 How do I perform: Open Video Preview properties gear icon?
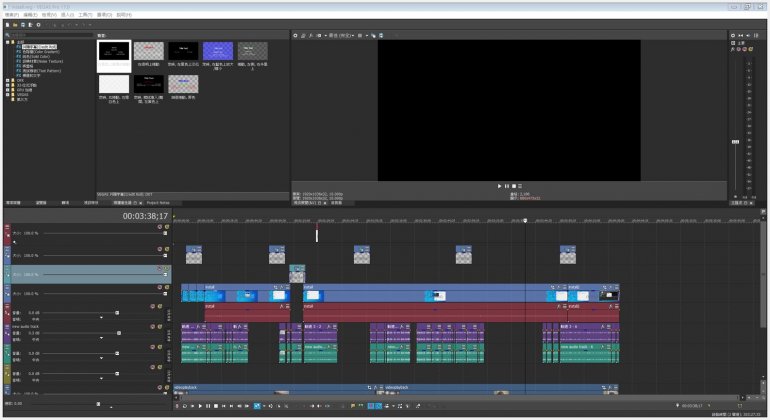click(295, 35)
